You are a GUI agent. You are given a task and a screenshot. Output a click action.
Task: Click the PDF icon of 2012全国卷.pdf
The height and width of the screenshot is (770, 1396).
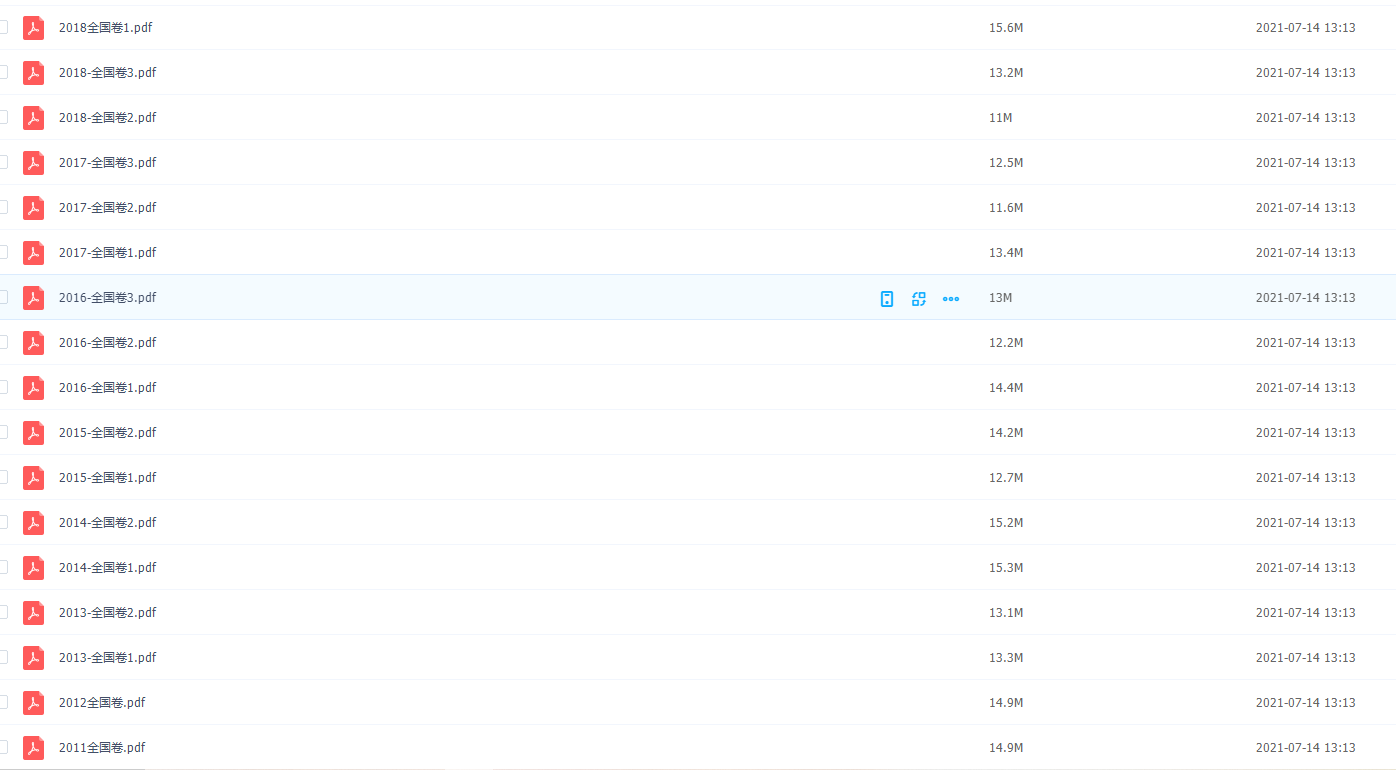click(x=34, y=703)
